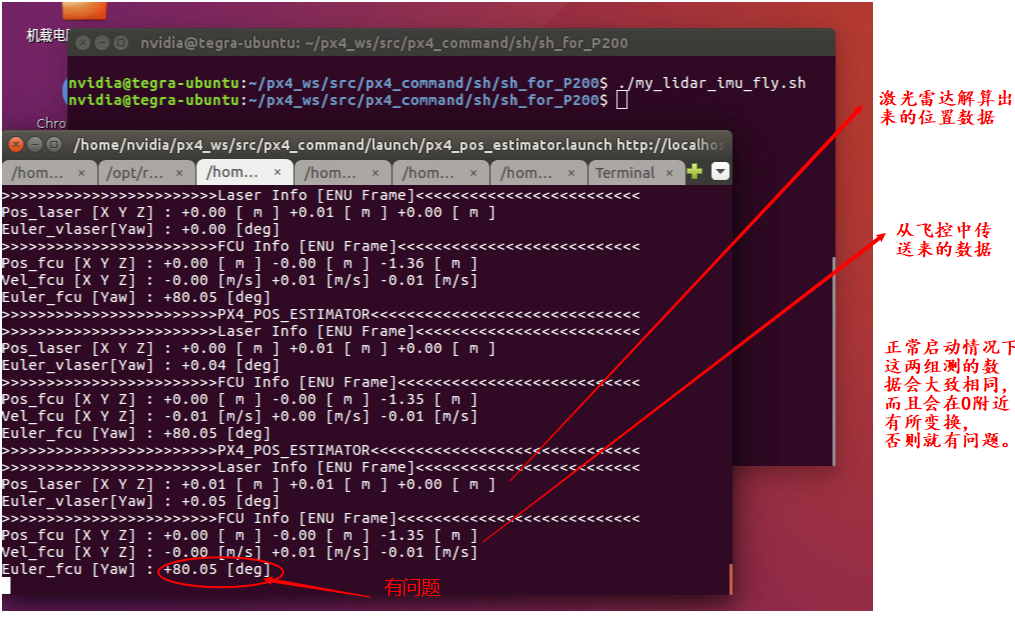The height and width of the screenshot is (619, 1015).
Task: Maximize the px4_pos_estimator.launch terminal window
Action: point(54,144)
